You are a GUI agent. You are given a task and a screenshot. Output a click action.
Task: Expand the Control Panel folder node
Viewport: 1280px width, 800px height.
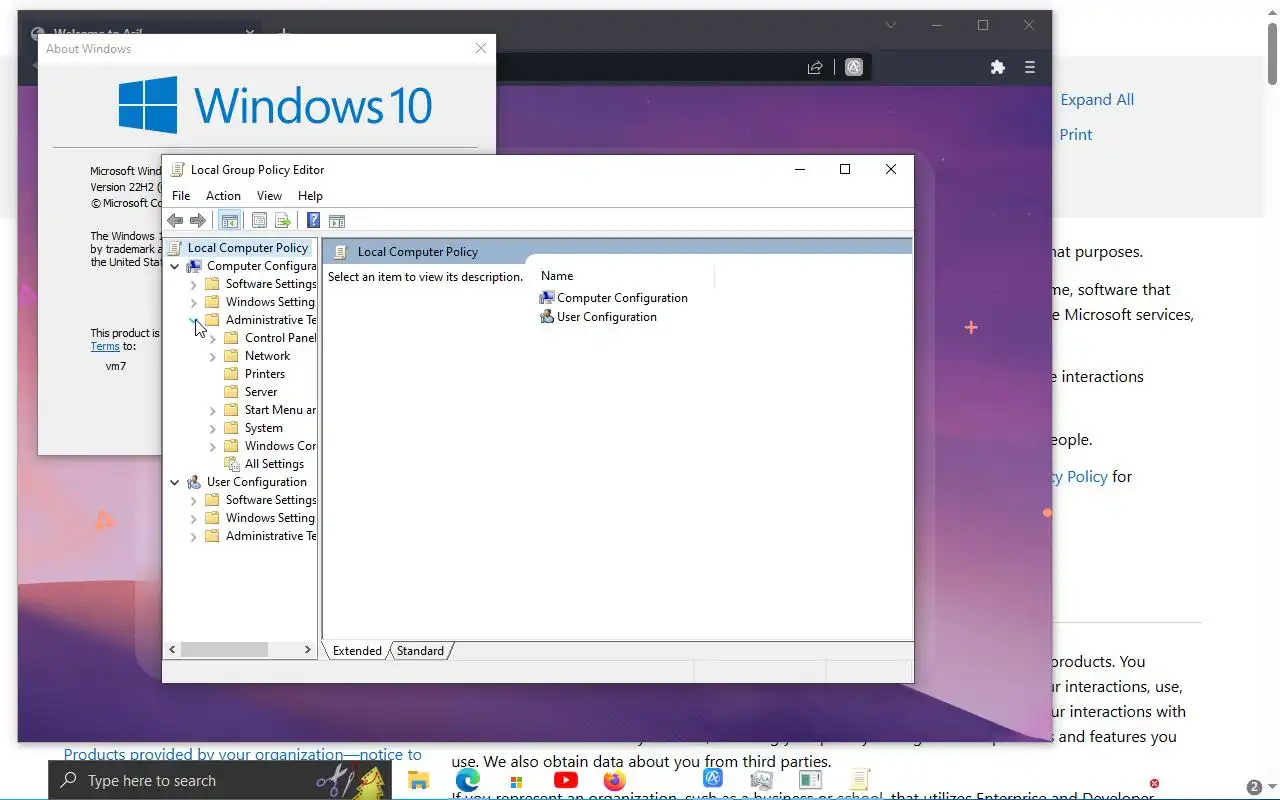pyautogui.click(x=213, y=338)
